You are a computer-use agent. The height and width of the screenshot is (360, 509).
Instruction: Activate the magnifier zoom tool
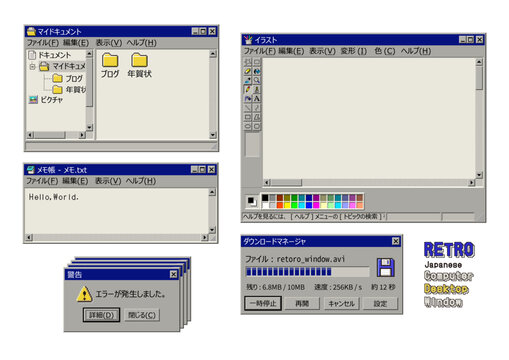pos(257,80)
